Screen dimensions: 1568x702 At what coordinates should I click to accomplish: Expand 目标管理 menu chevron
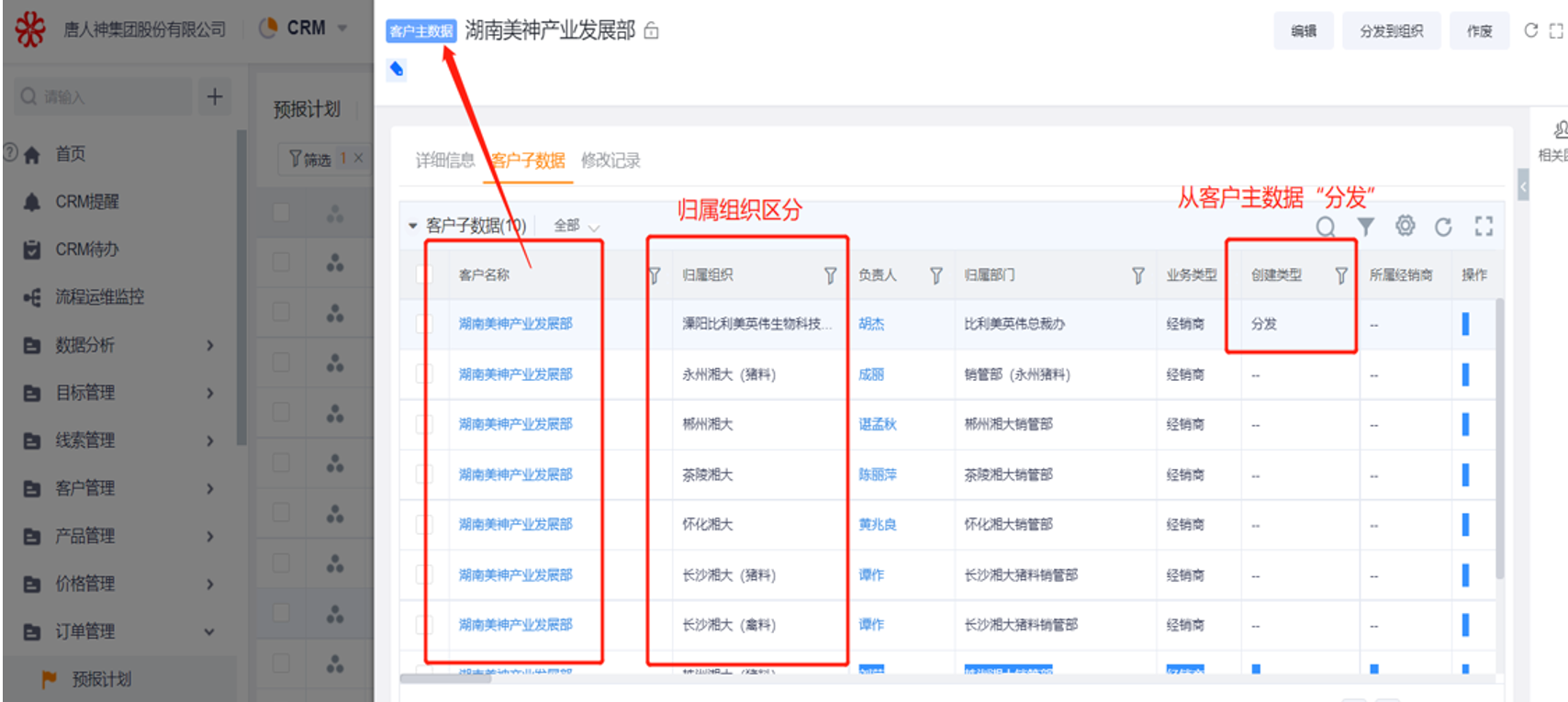(210, 393)
